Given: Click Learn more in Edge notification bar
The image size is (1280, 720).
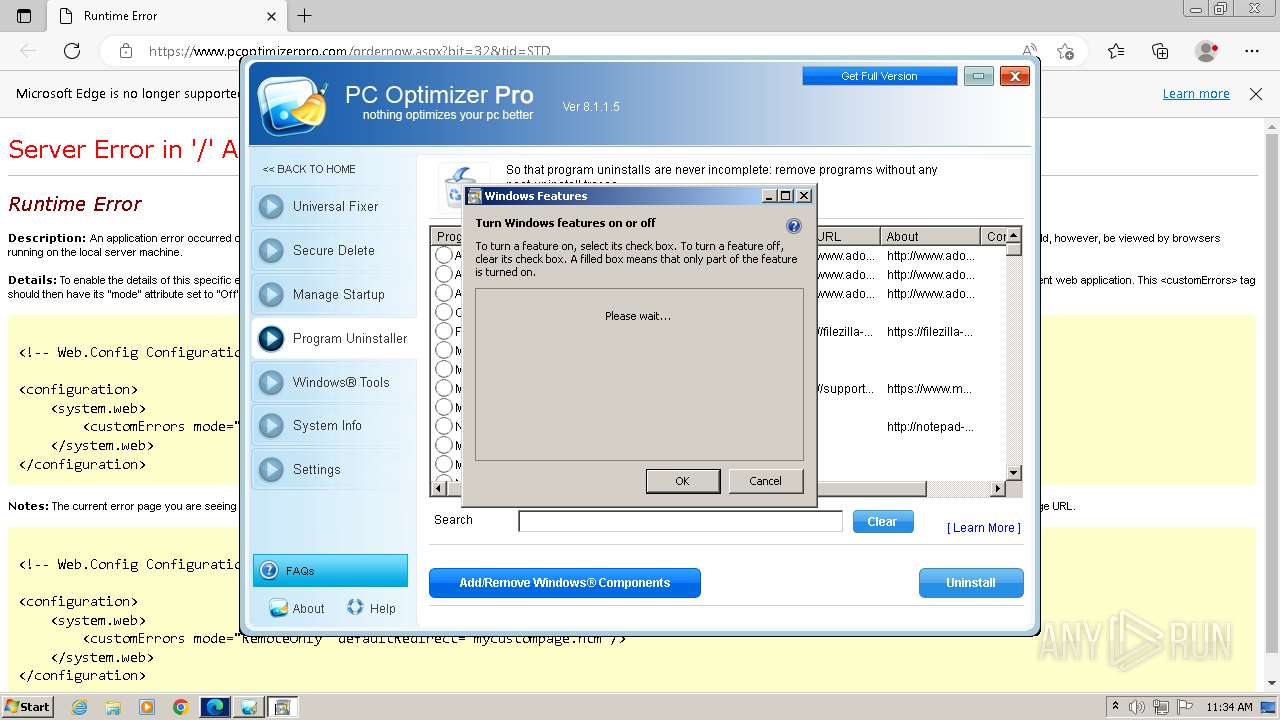Looking at the screenshot, I should pos(1196,94).
